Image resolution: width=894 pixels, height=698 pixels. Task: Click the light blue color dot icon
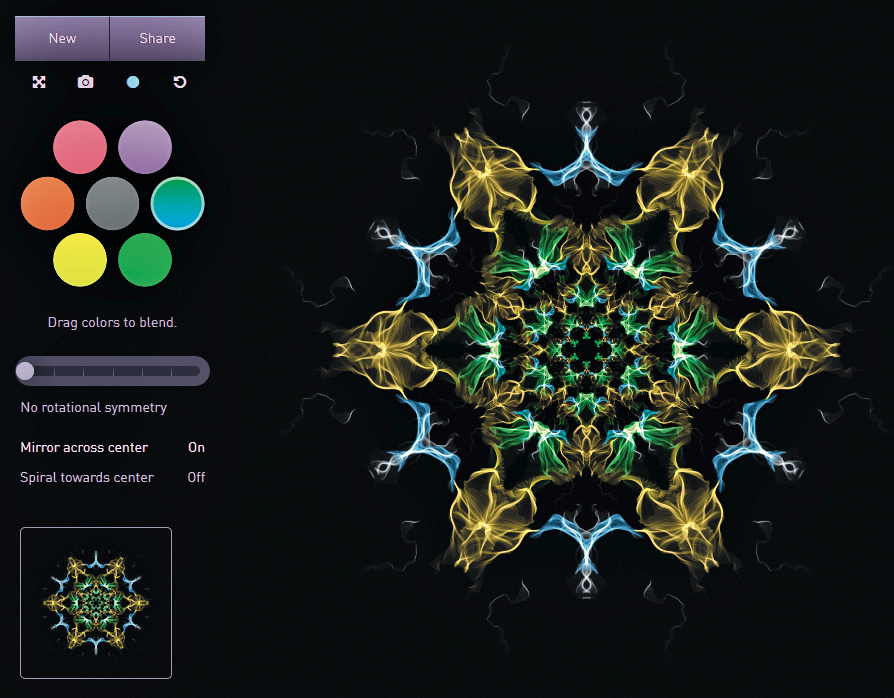click(x=133, y=82)
